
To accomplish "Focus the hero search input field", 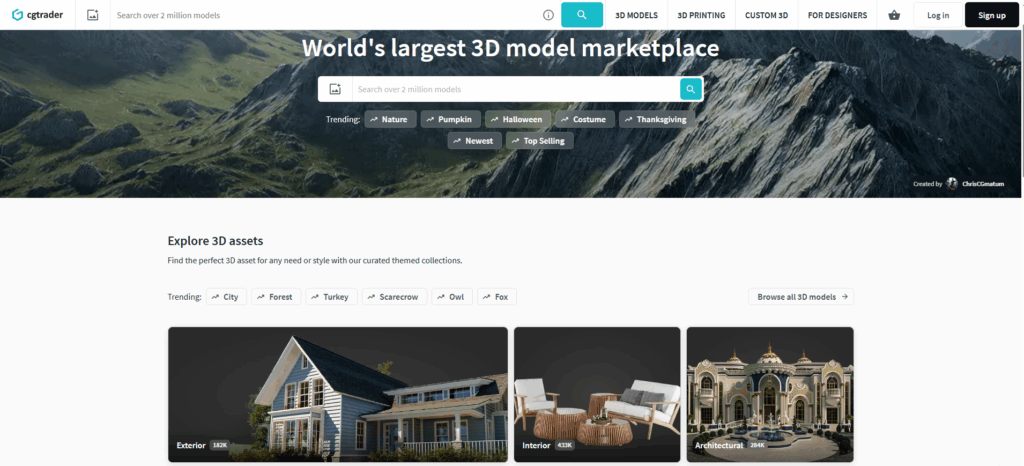I will tap(515, 89).
